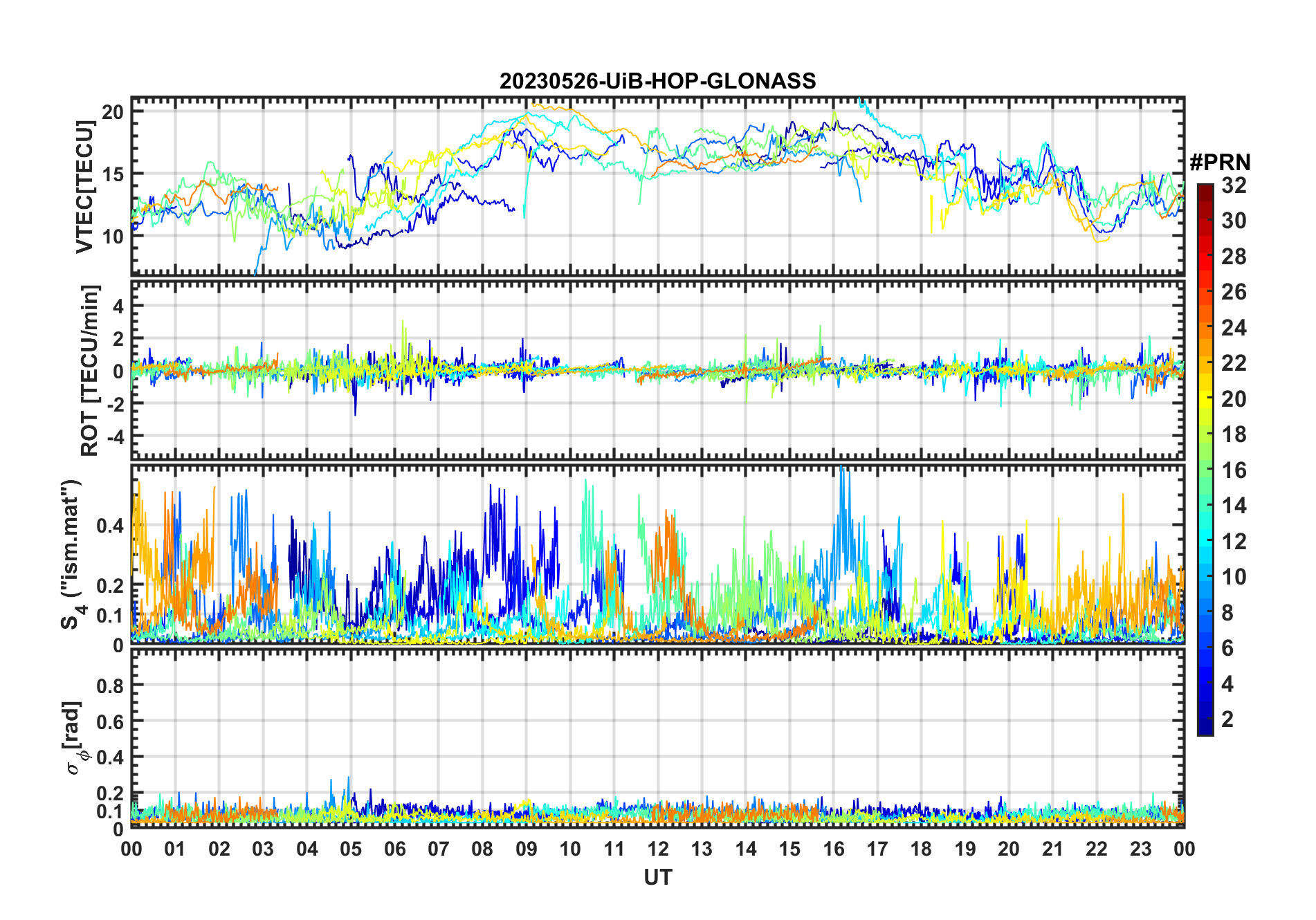Click the VTEC[TECU] y-axis label
The image size is (1316, 920).
tap(84, 187)
